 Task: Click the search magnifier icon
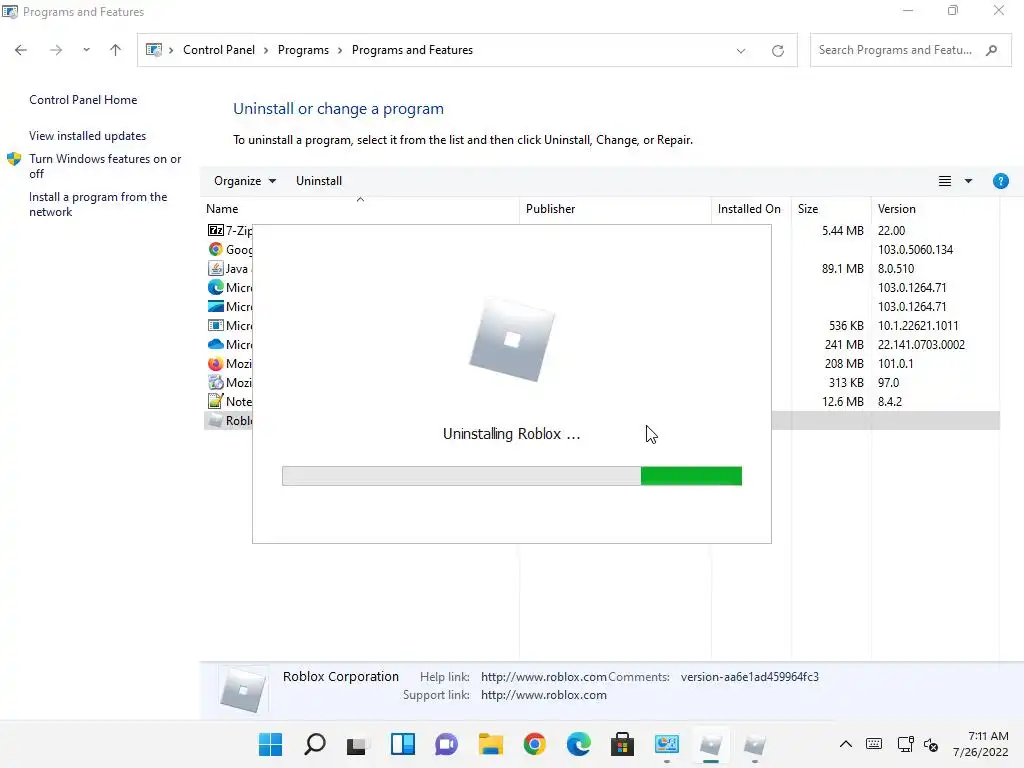[x=991, y=50]
